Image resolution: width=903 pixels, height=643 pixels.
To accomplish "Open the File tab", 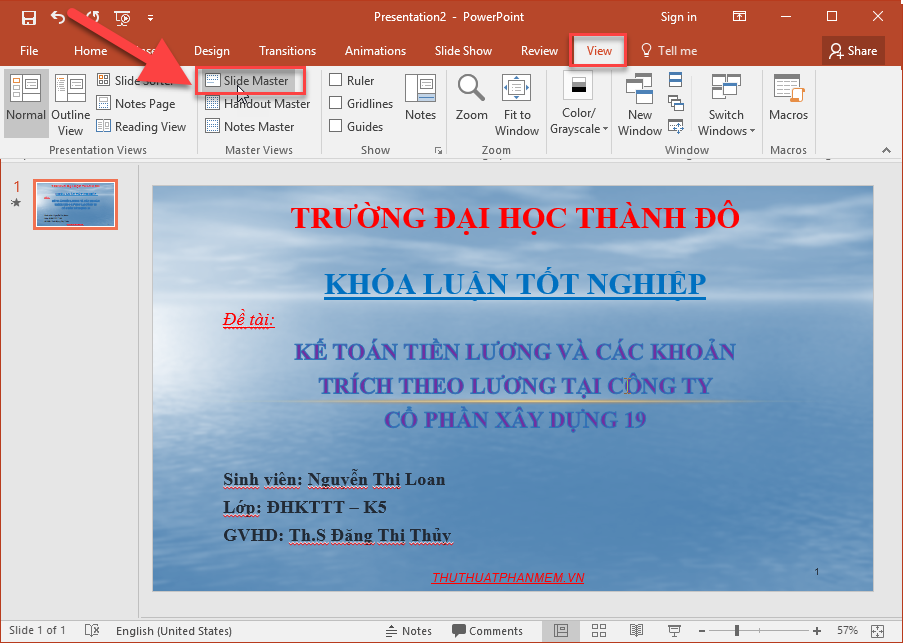I will pyautogui.click(x=29, y=51).
